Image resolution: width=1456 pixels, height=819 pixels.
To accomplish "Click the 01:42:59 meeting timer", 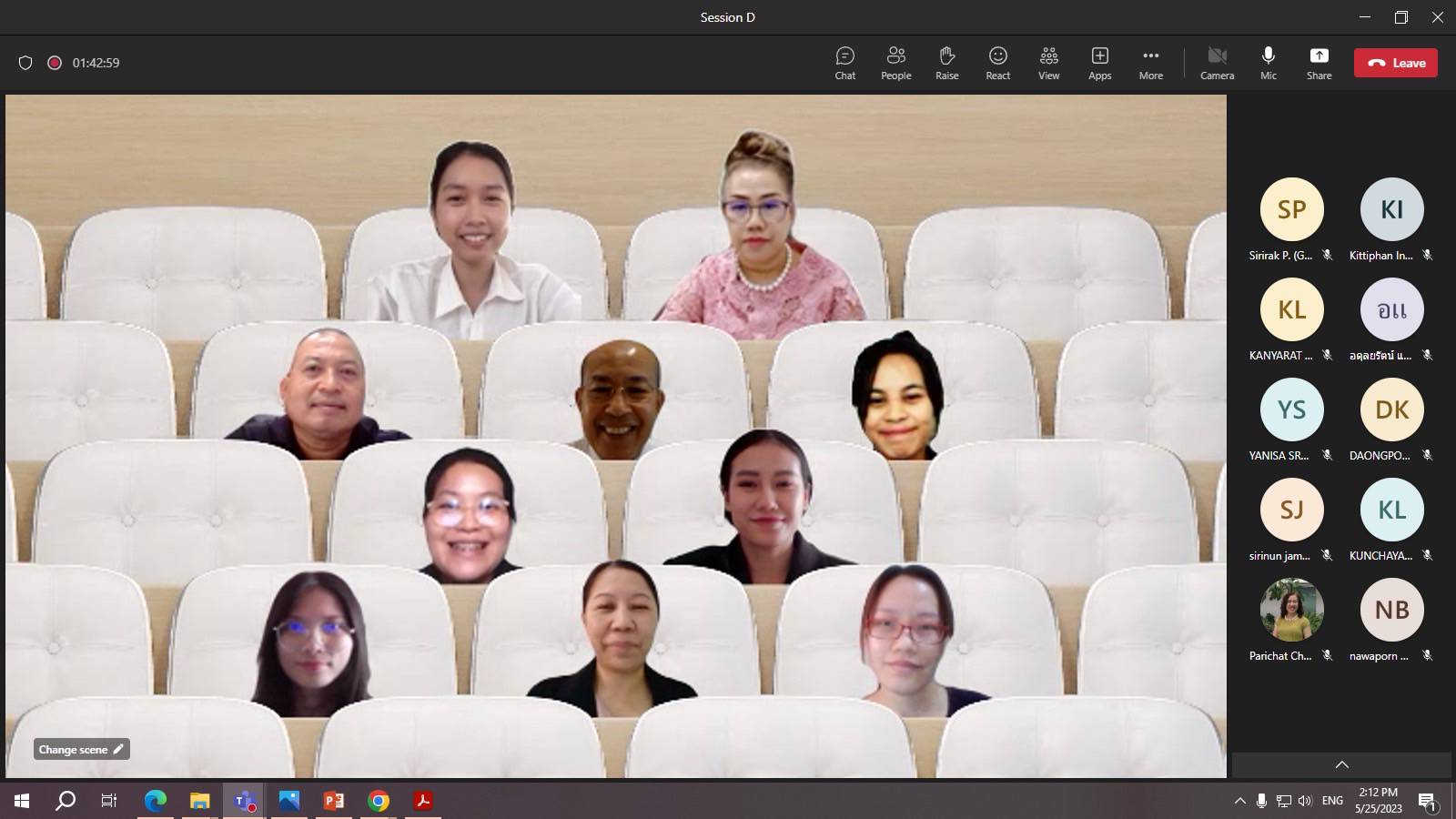I will 96,63.
